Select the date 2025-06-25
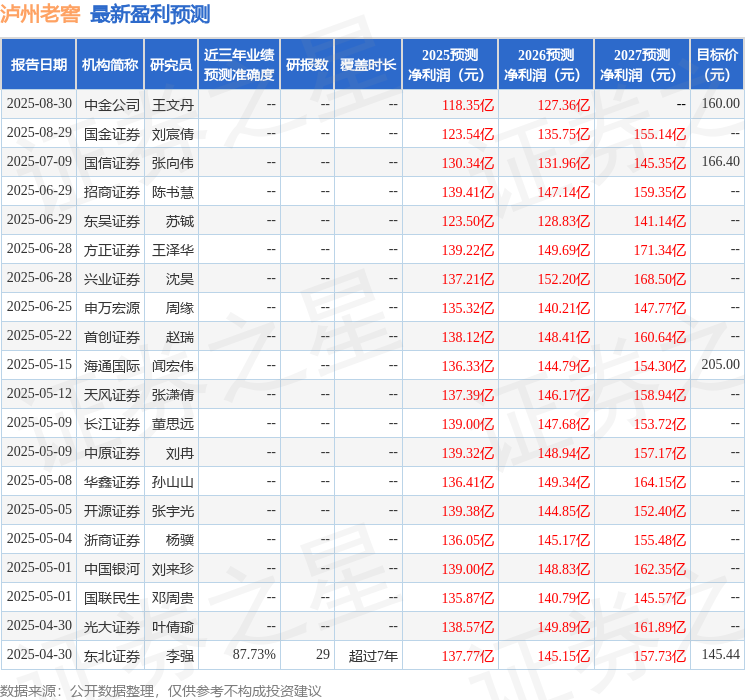 coord(39,307)
